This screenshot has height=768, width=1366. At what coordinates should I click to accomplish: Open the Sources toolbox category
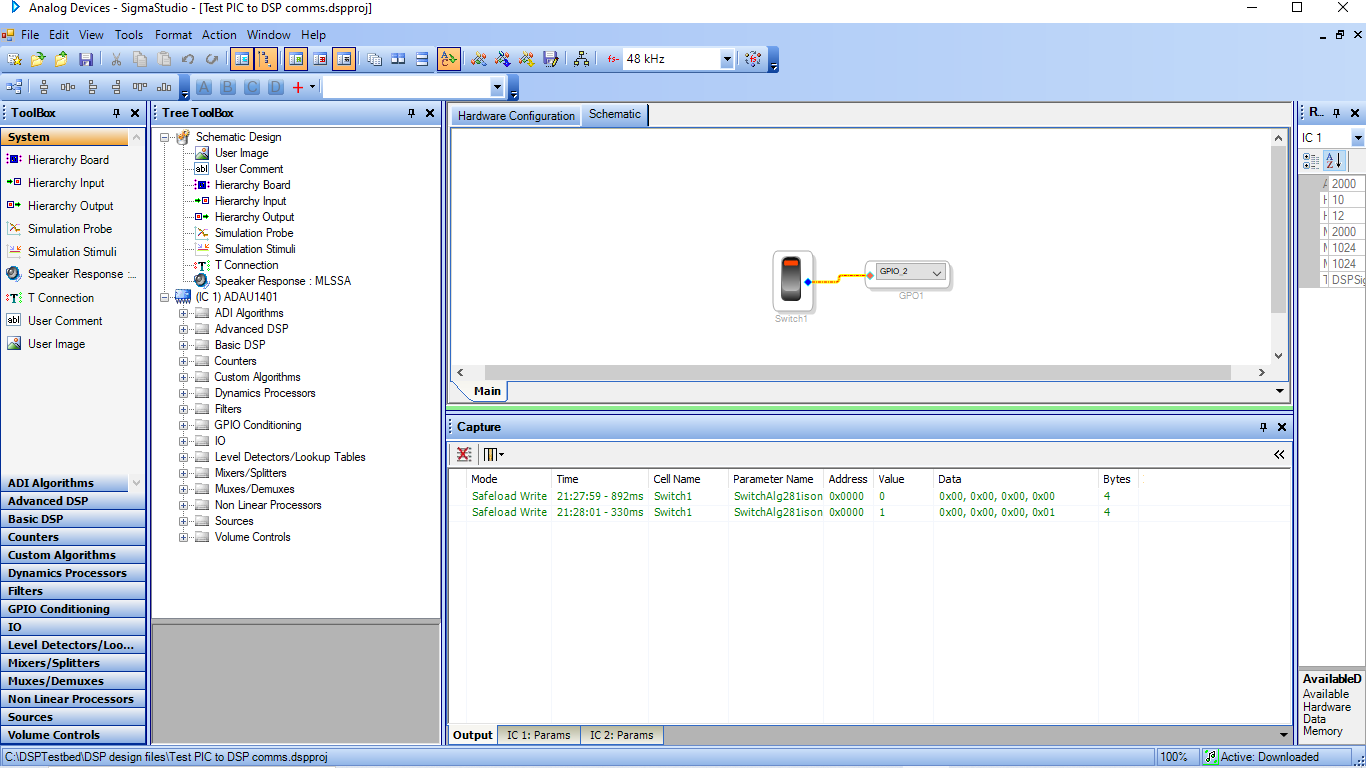[73, 717]
